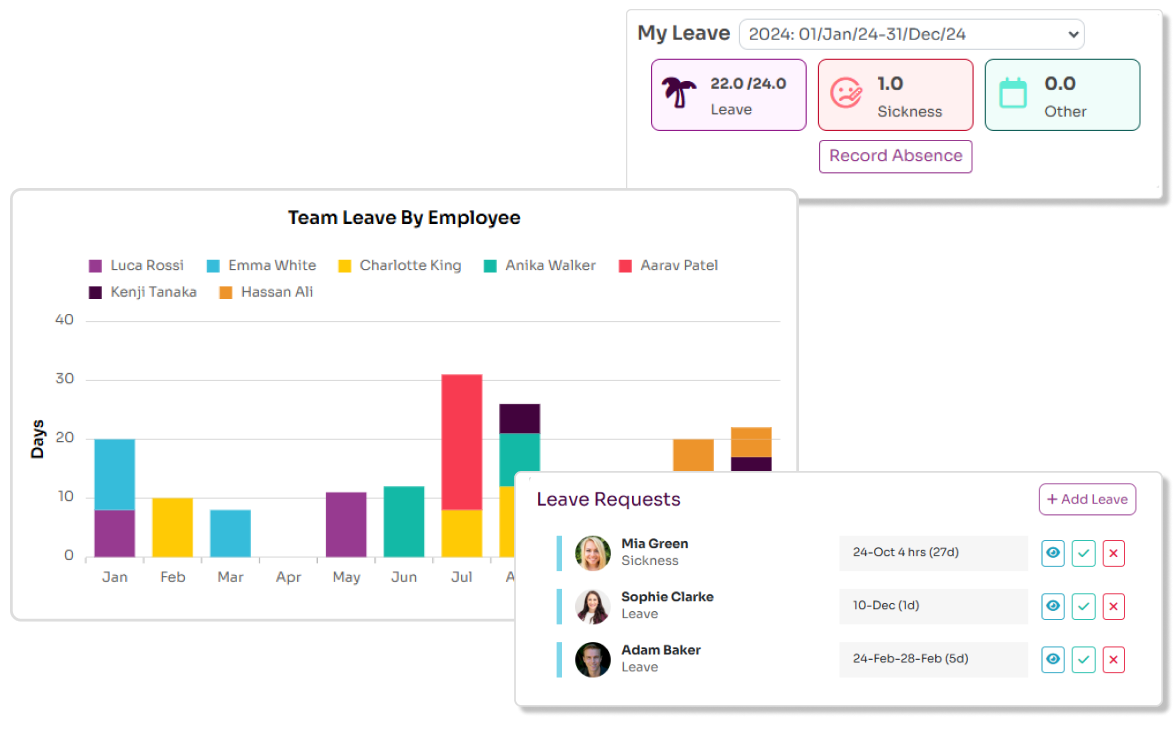The height and width of the screenshot is (756, 1176).
Task: Click the calendar Other icon
Action: tap(1012, 93)
